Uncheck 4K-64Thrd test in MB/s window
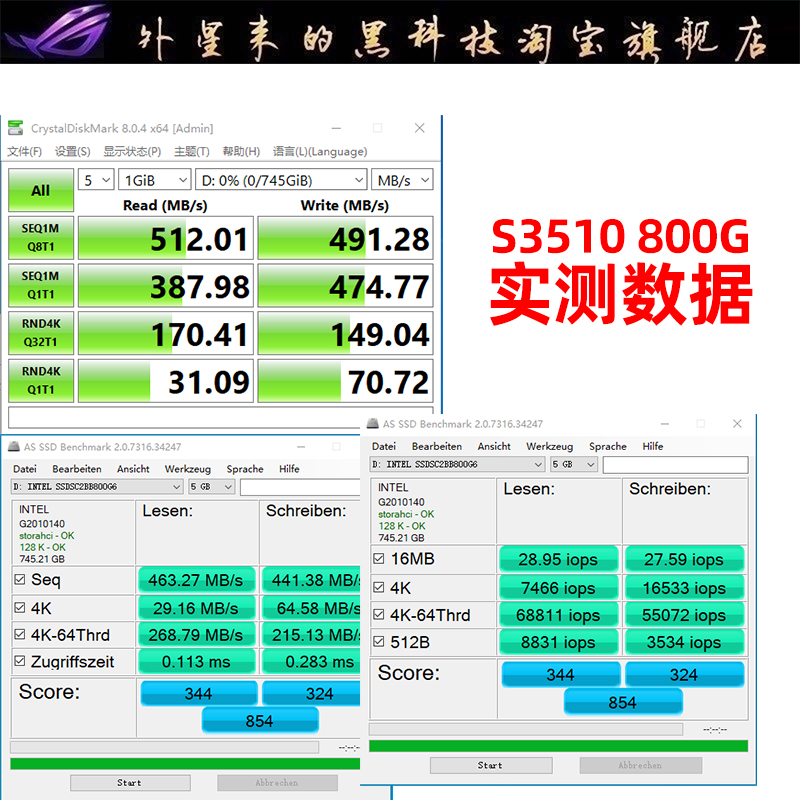Screen dimensions: 800x800 click(x=20, y=634)
